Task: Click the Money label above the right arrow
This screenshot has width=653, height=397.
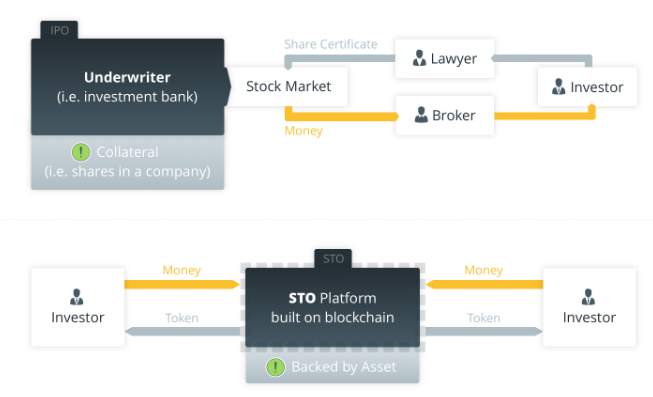Action: 484,270
